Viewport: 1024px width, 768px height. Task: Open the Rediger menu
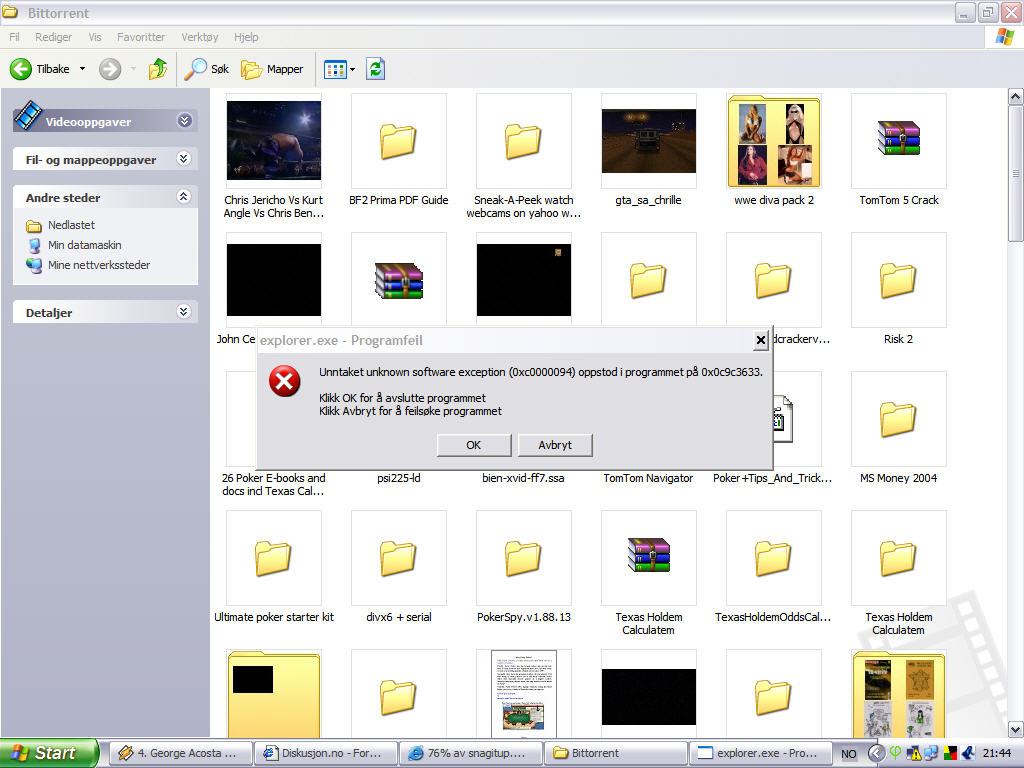[x=54, y=37]
